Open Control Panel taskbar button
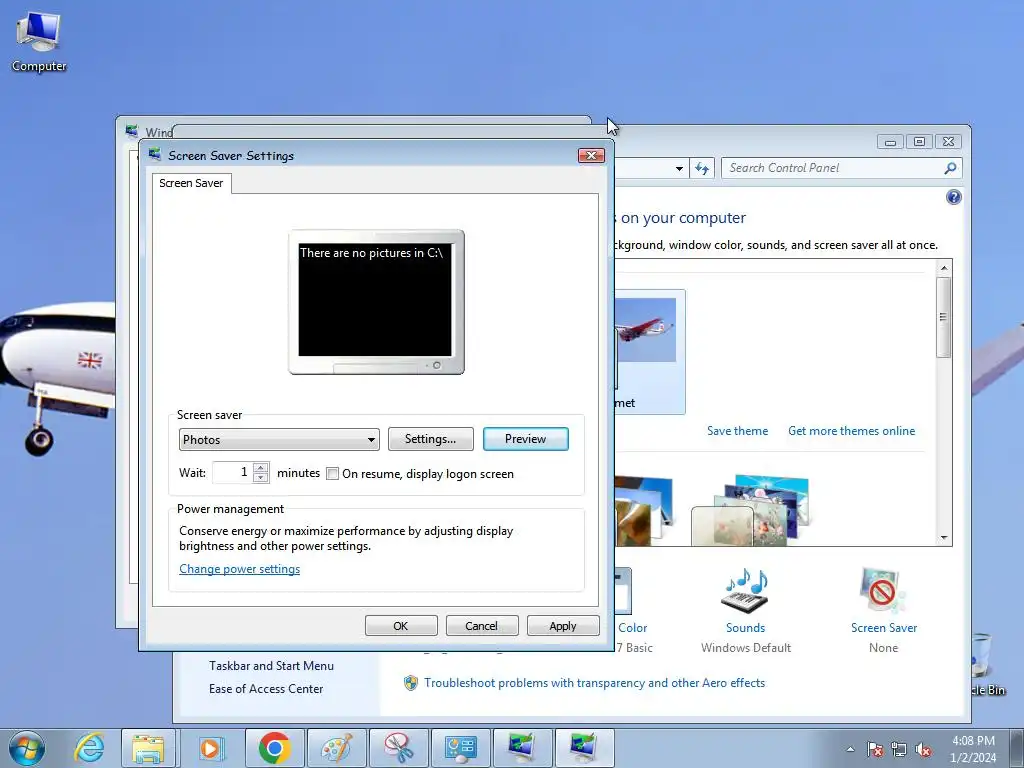Image resolution: width=1024 pixels, height=768 pixels. point(461,748)
